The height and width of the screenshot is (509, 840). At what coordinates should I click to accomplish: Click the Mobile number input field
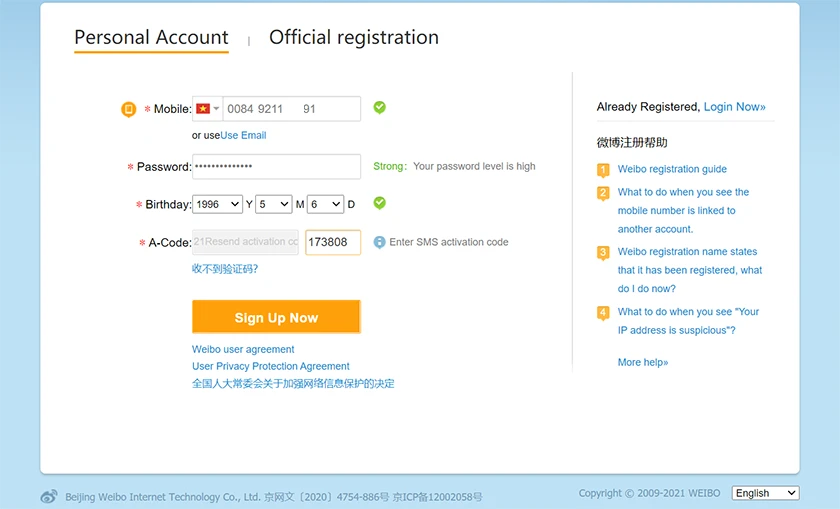coord(291,109)
